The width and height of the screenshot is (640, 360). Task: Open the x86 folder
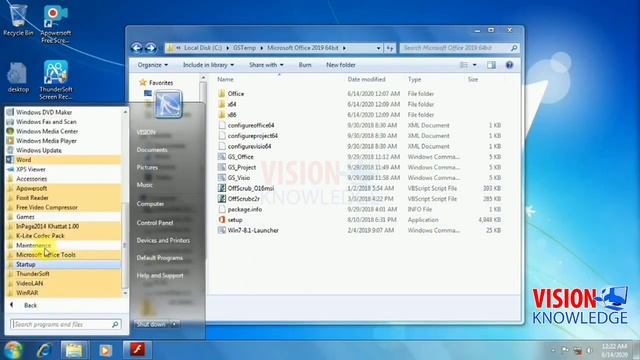pyautogui.click(x=227, y=115)
